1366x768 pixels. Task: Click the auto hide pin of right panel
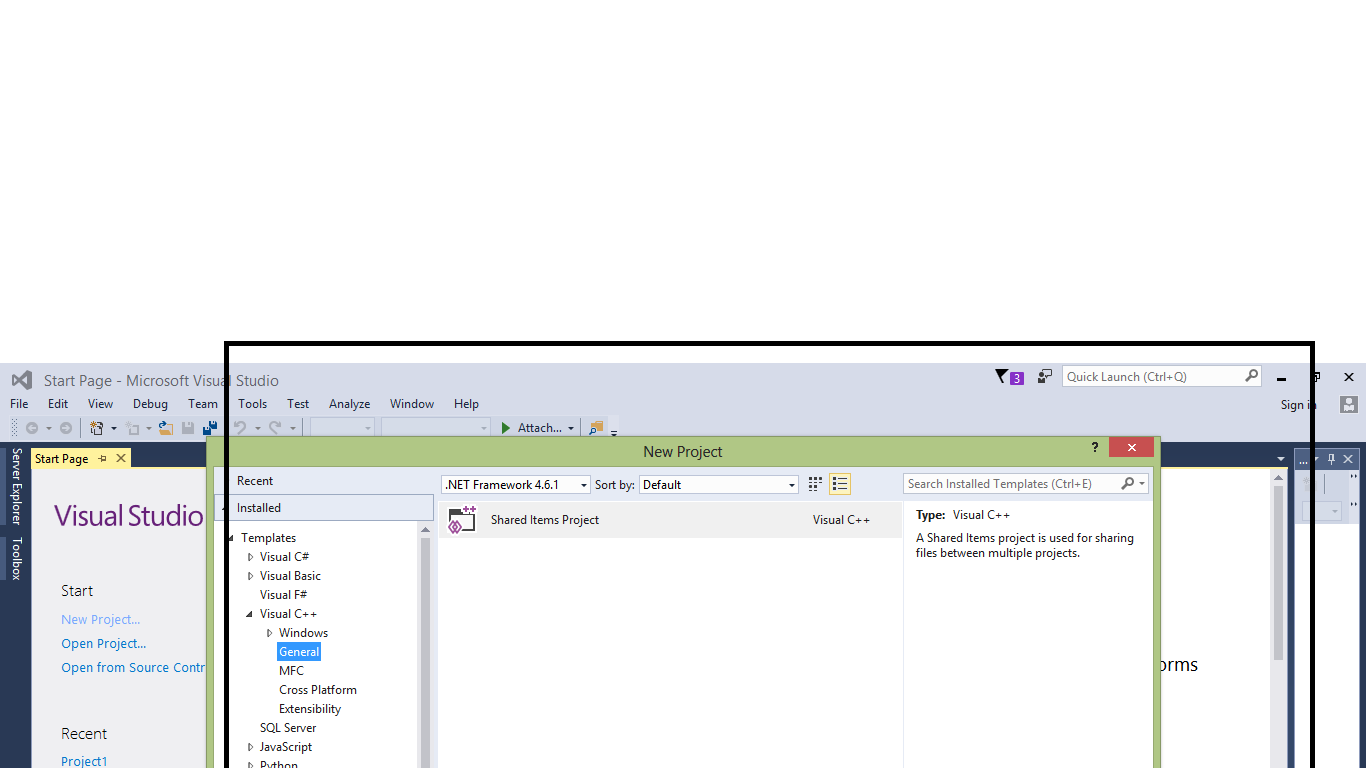pos(1331,459)
